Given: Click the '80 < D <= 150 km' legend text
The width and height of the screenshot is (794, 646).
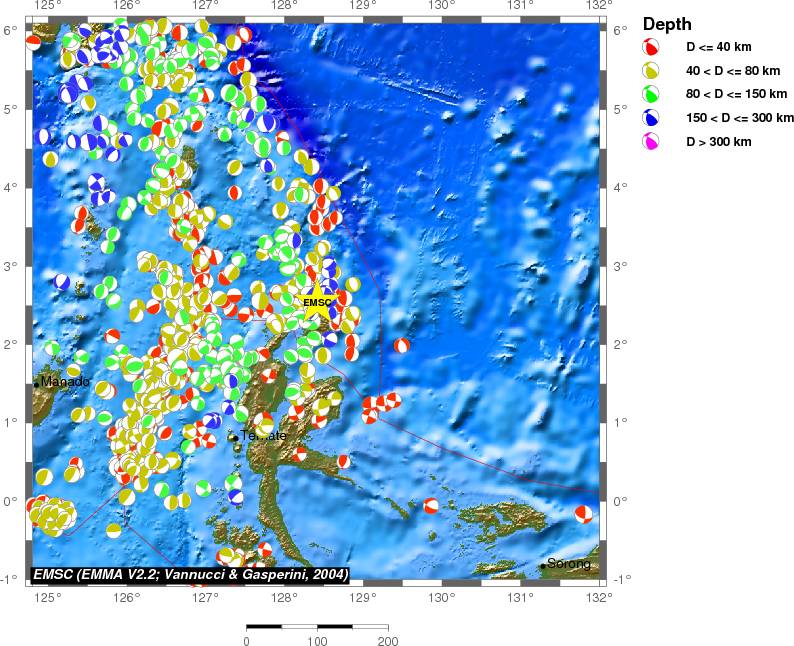Looking at the screenshot, I should coord(736,94).
